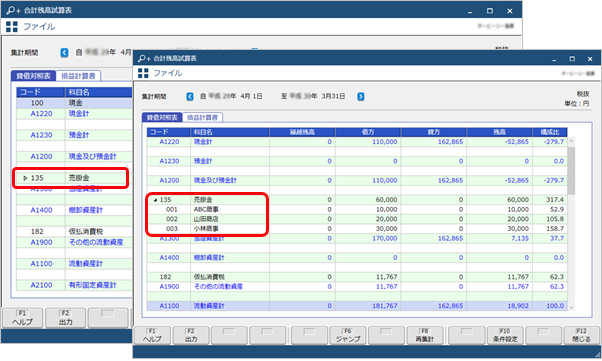602x361 pixels.
Task: Select 182 仮払消費税 row in front window
Action: (x=357, y=277)
